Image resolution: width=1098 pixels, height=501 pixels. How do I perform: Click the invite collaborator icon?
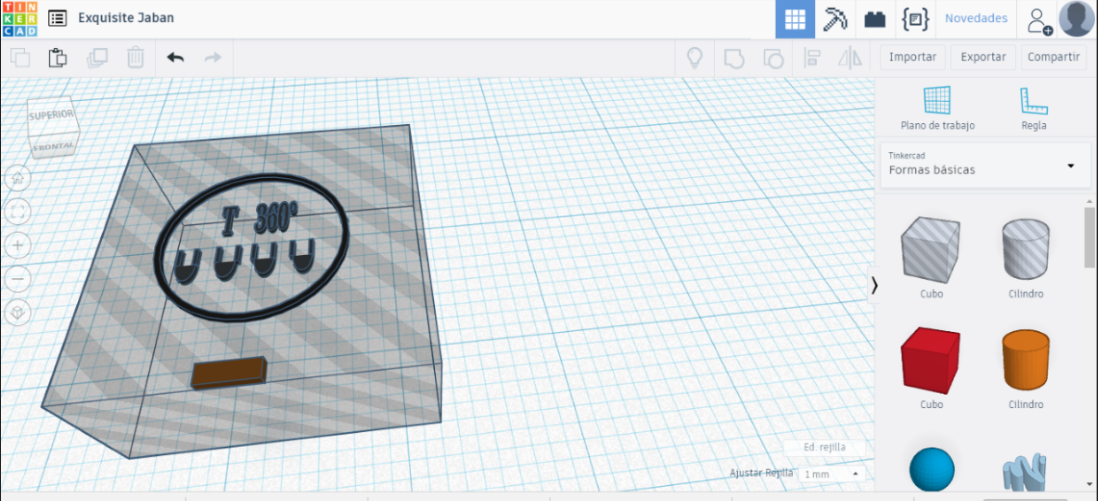(1039, 20)
